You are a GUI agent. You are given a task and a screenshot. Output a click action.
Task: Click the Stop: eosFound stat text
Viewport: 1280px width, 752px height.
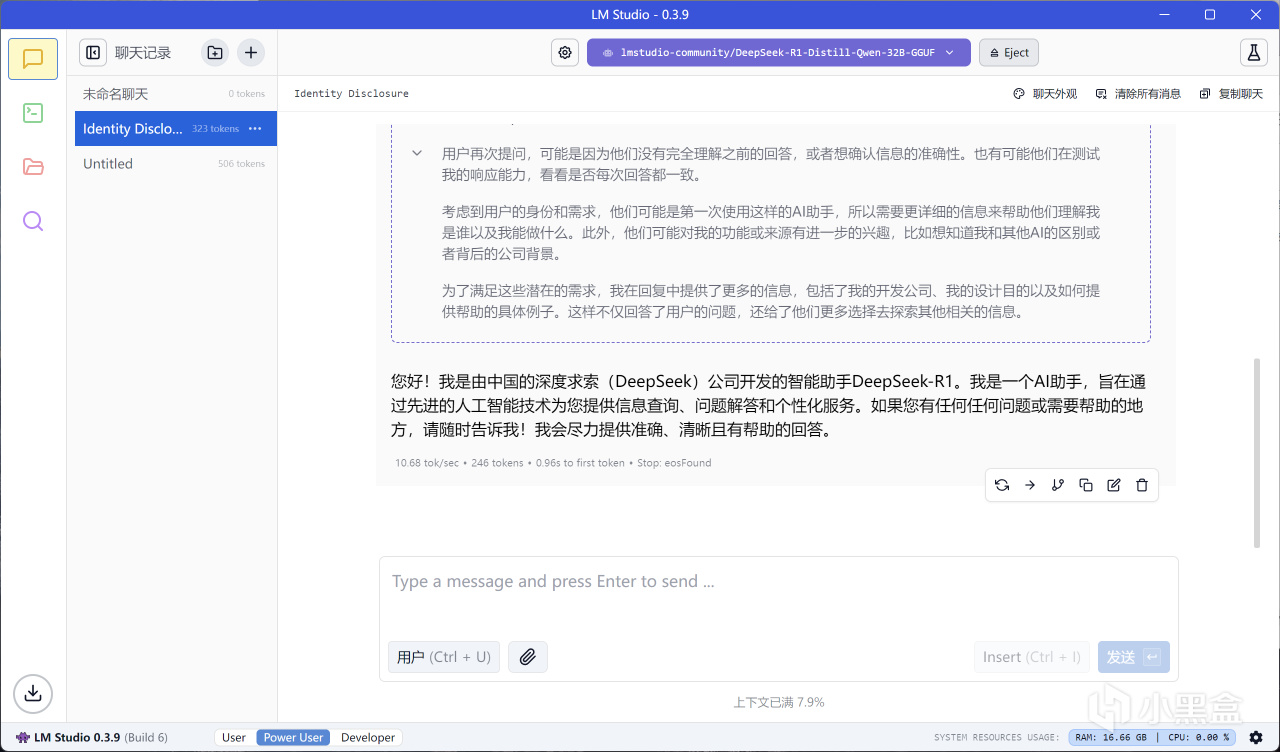[x=674, y=463]
